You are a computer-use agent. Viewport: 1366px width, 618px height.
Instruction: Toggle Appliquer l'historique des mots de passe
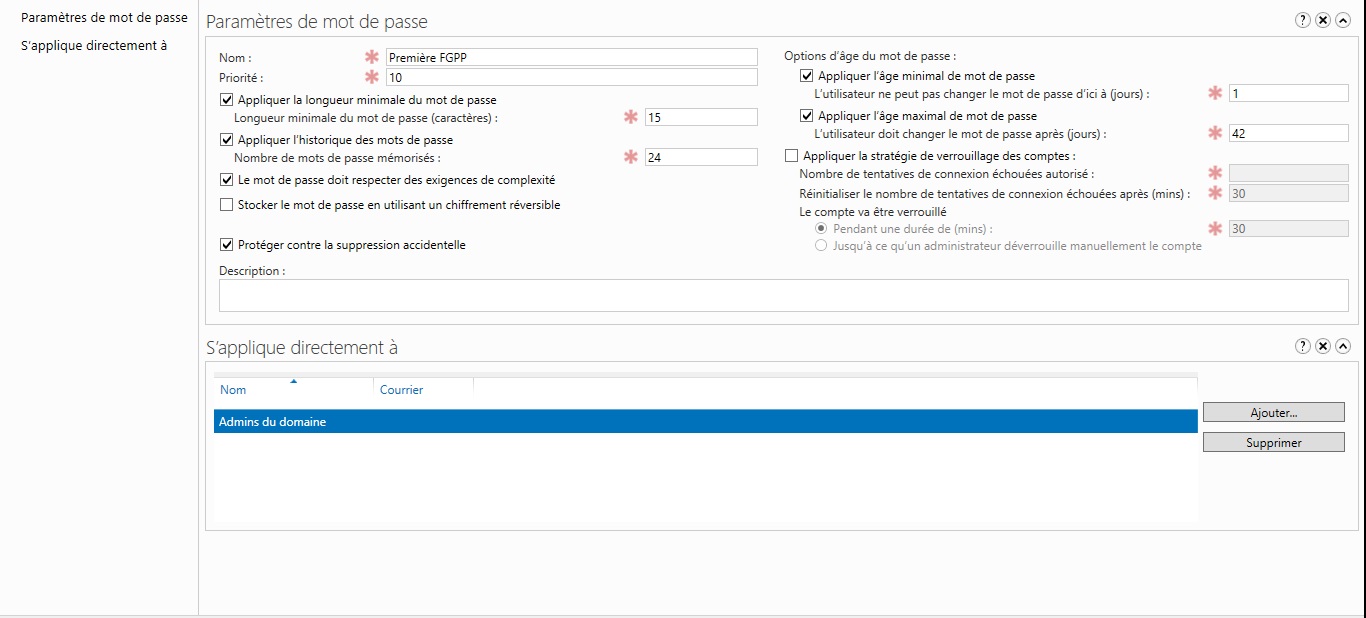227,140
